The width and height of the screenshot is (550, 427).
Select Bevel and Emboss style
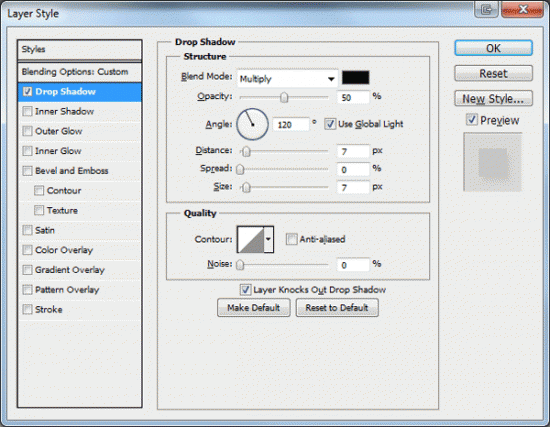[72, 171]
